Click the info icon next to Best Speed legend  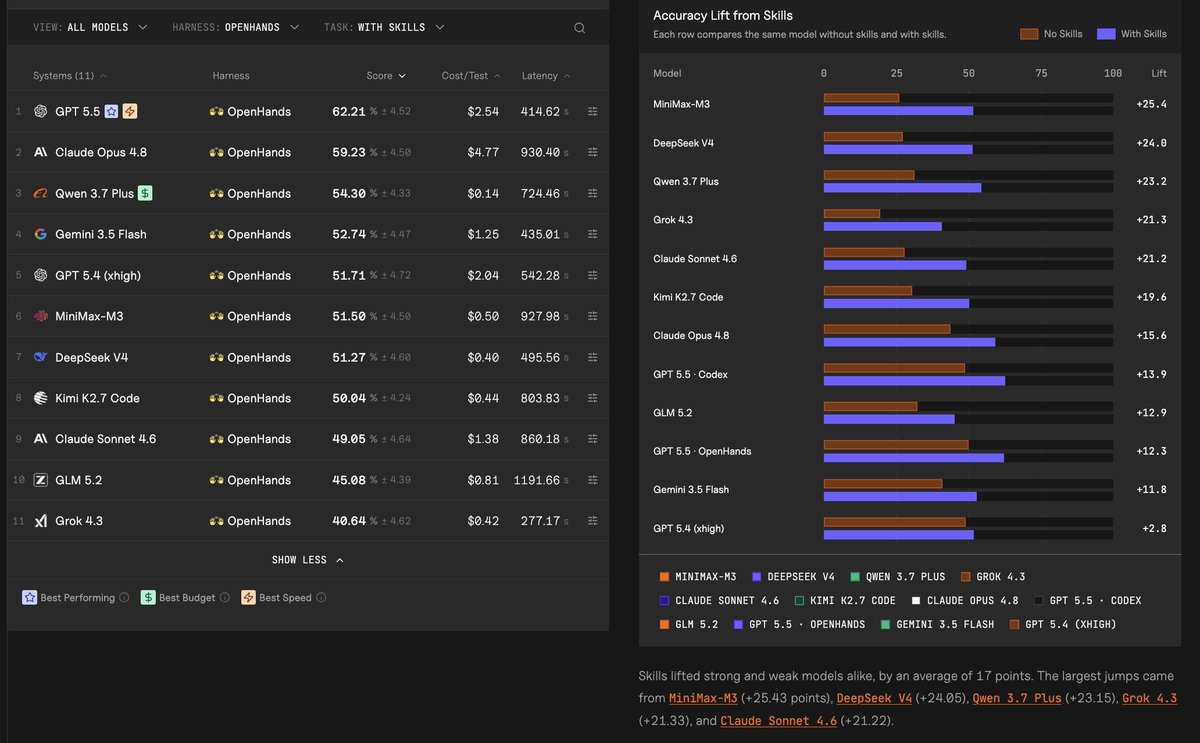coord(319,598)
